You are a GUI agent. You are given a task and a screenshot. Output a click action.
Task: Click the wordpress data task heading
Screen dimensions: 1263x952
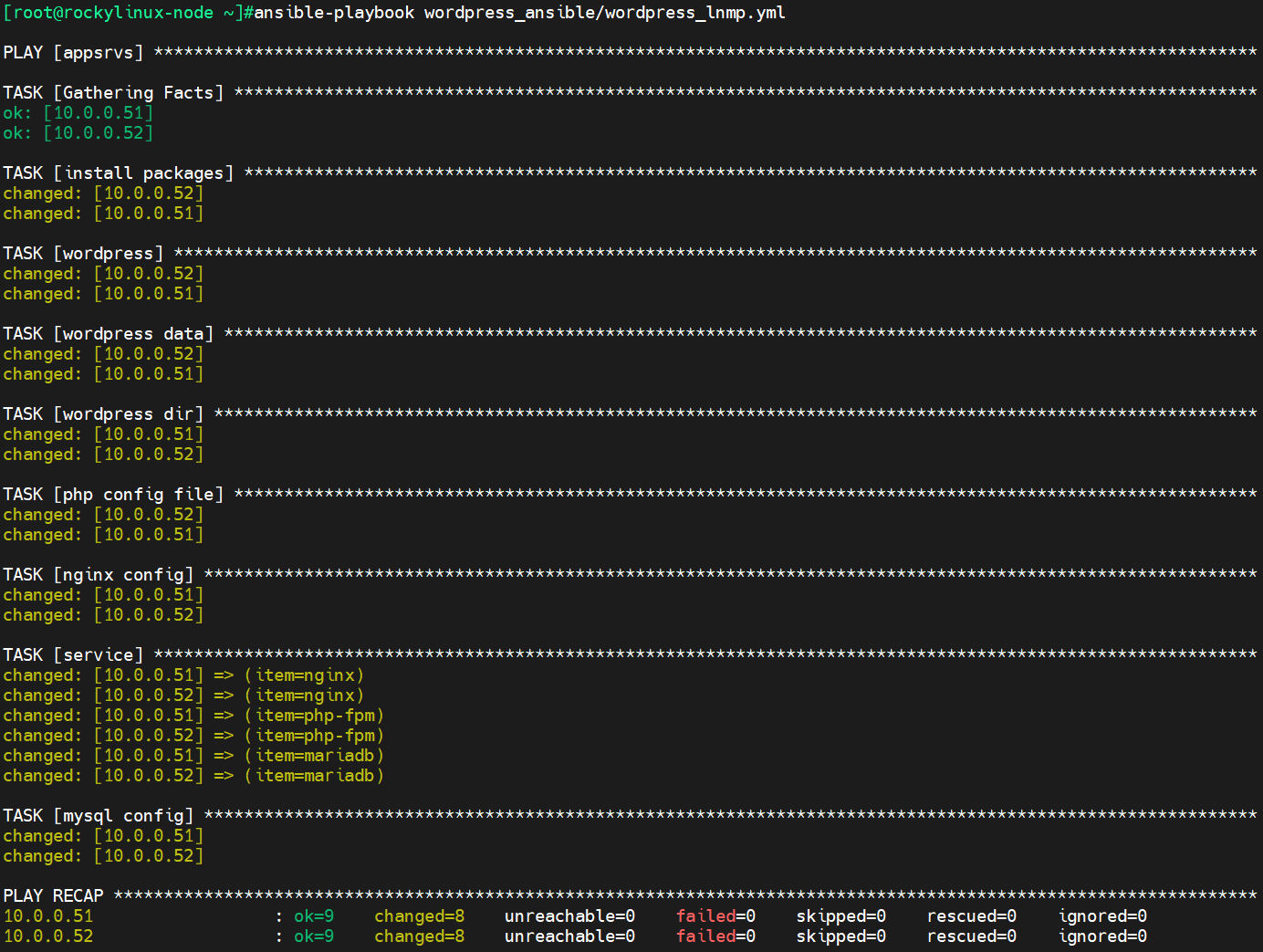108,333
